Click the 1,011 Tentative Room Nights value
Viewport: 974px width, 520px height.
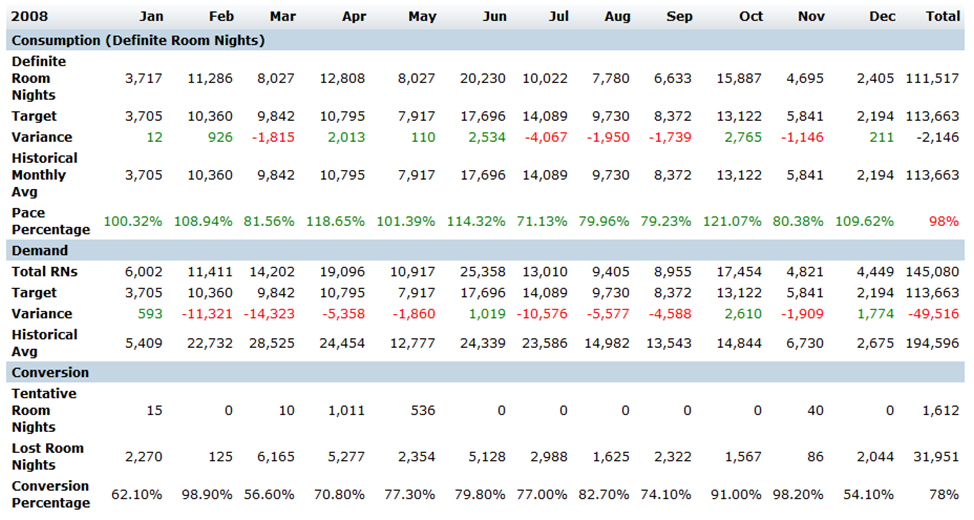[x=347, y=411]
